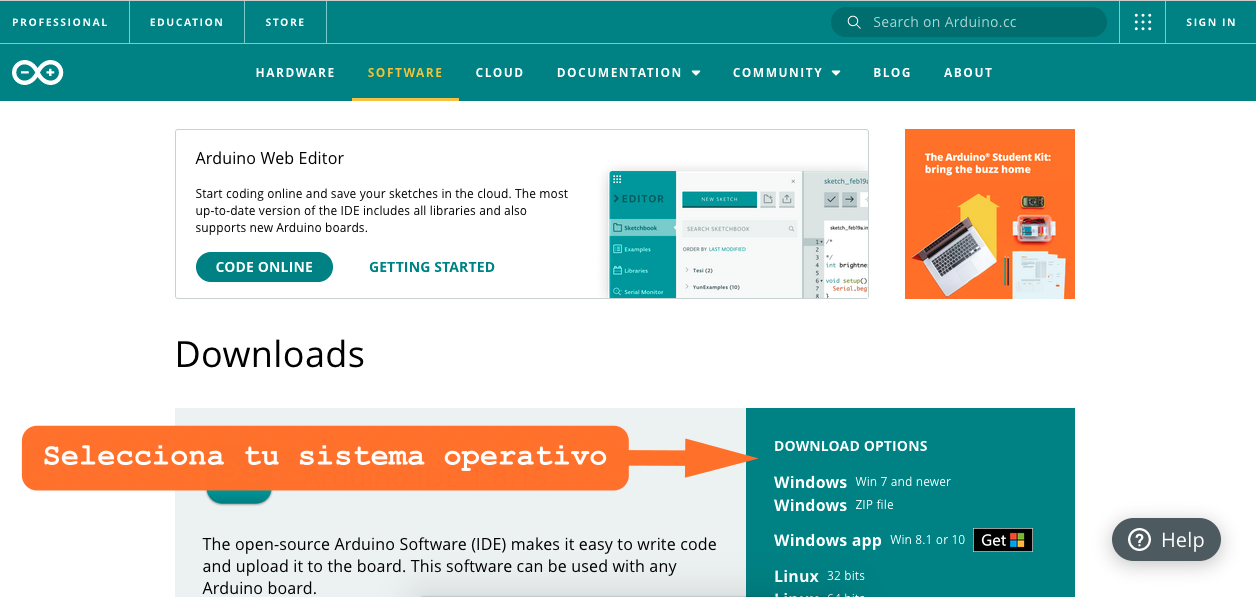Open the Getting Started link

[432, 267]
